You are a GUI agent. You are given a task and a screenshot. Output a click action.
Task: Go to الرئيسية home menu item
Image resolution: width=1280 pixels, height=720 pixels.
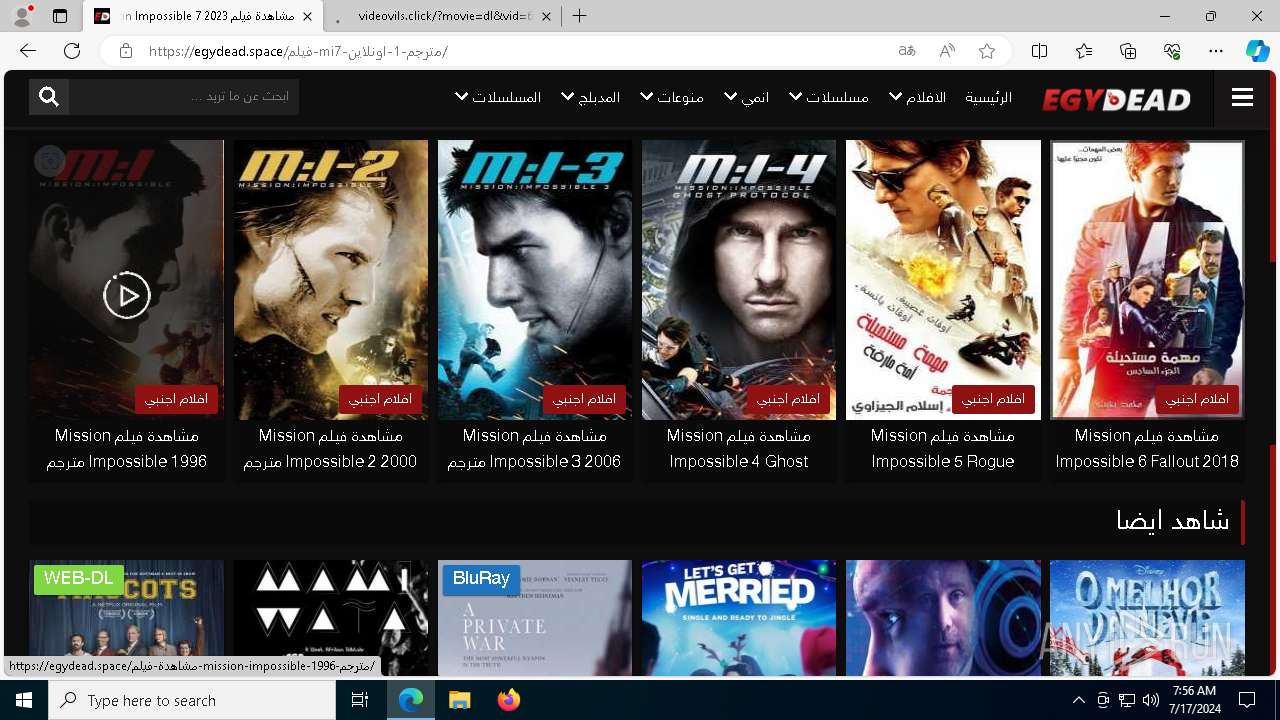pyautogui.click(x=988, y=97)
